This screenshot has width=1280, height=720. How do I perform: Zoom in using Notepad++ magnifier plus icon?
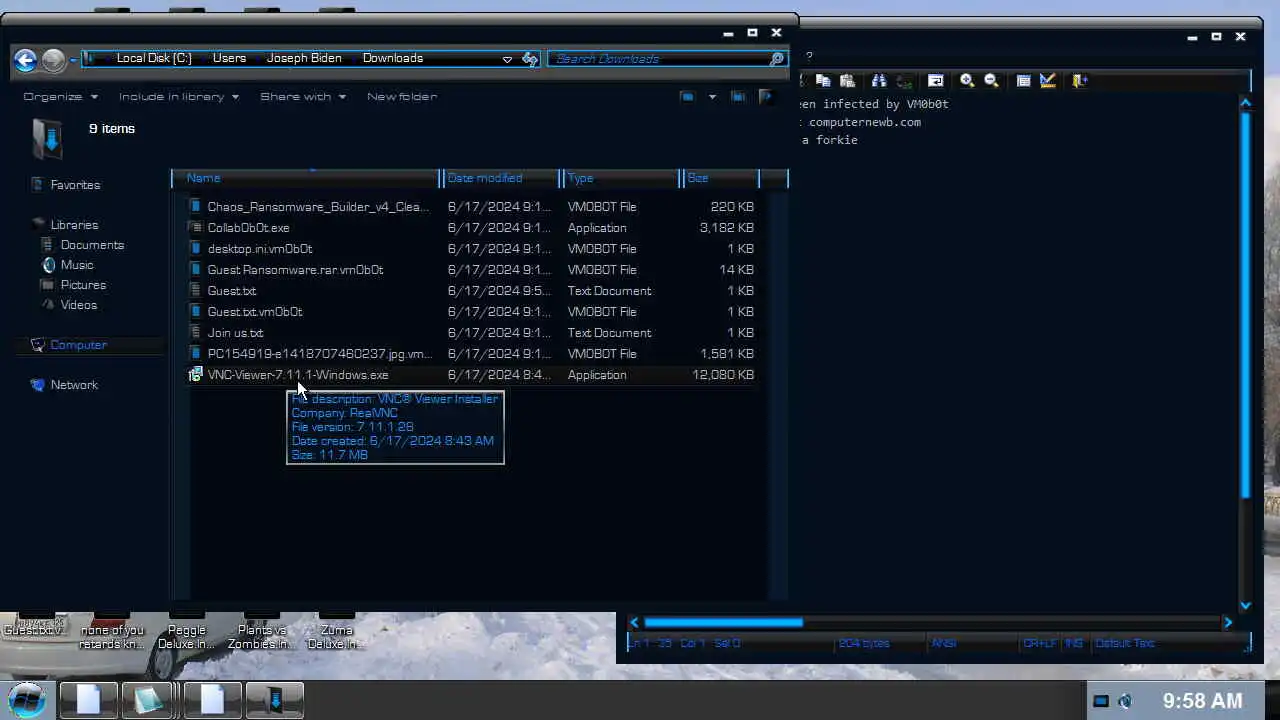pos(967,81)
